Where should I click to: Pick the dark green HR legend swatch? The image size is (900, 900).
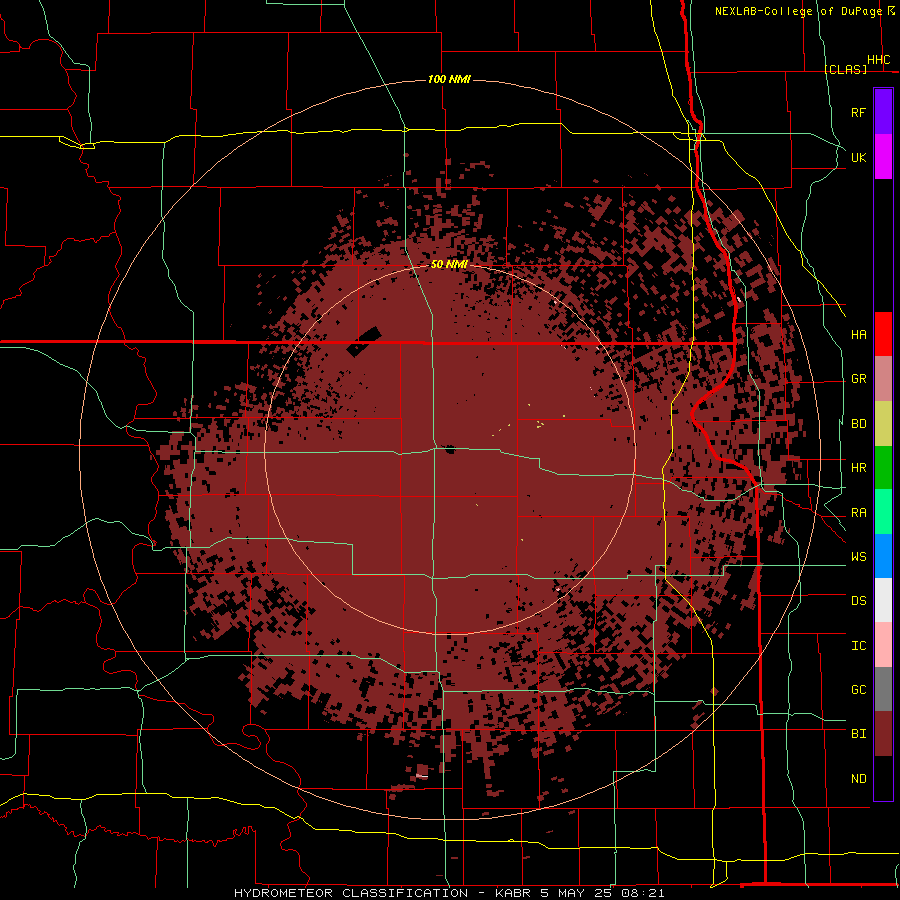coord(883,468)
